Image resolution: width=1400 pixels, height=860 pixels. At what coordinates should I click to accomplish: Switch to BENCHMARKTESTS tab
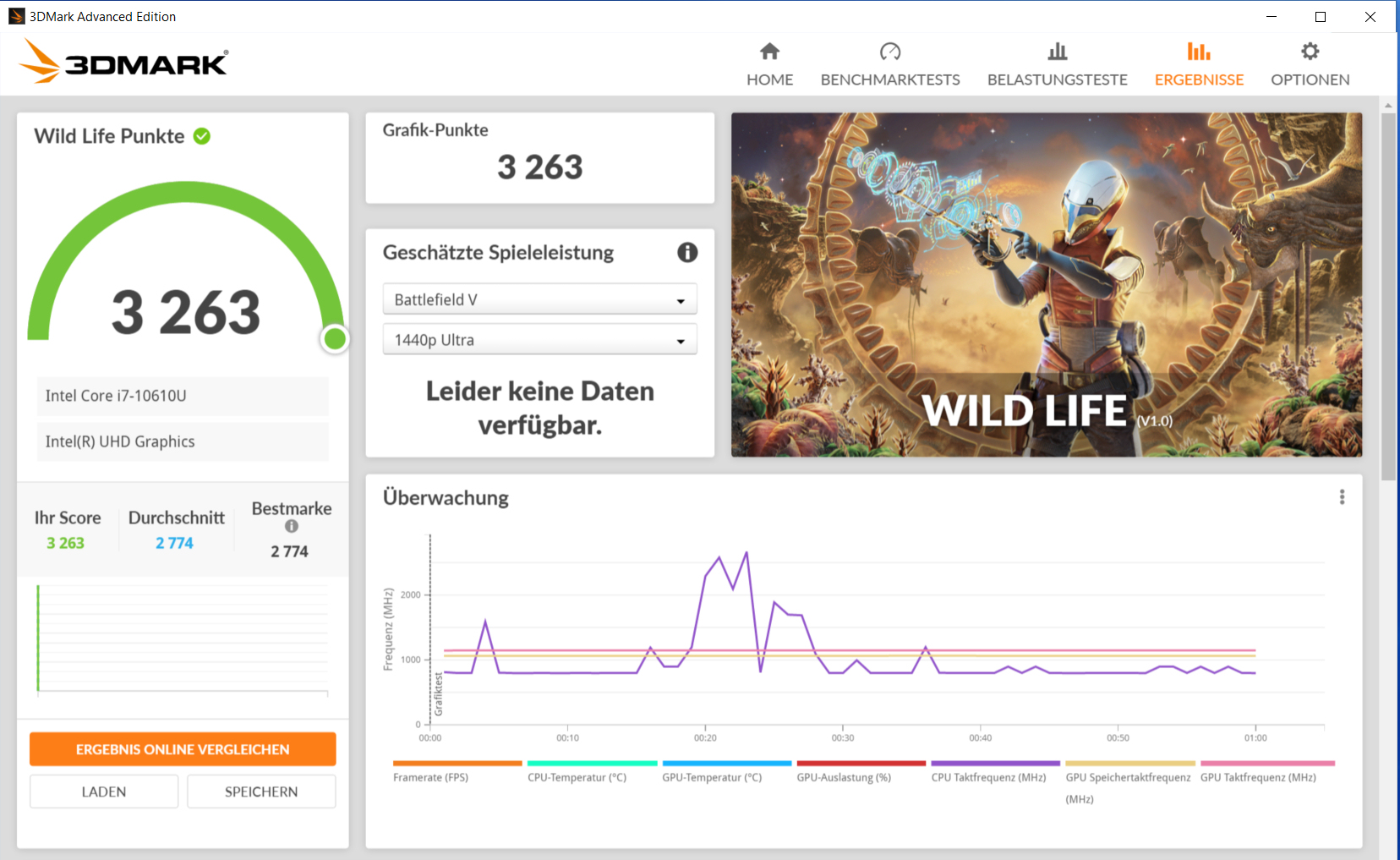890,64
